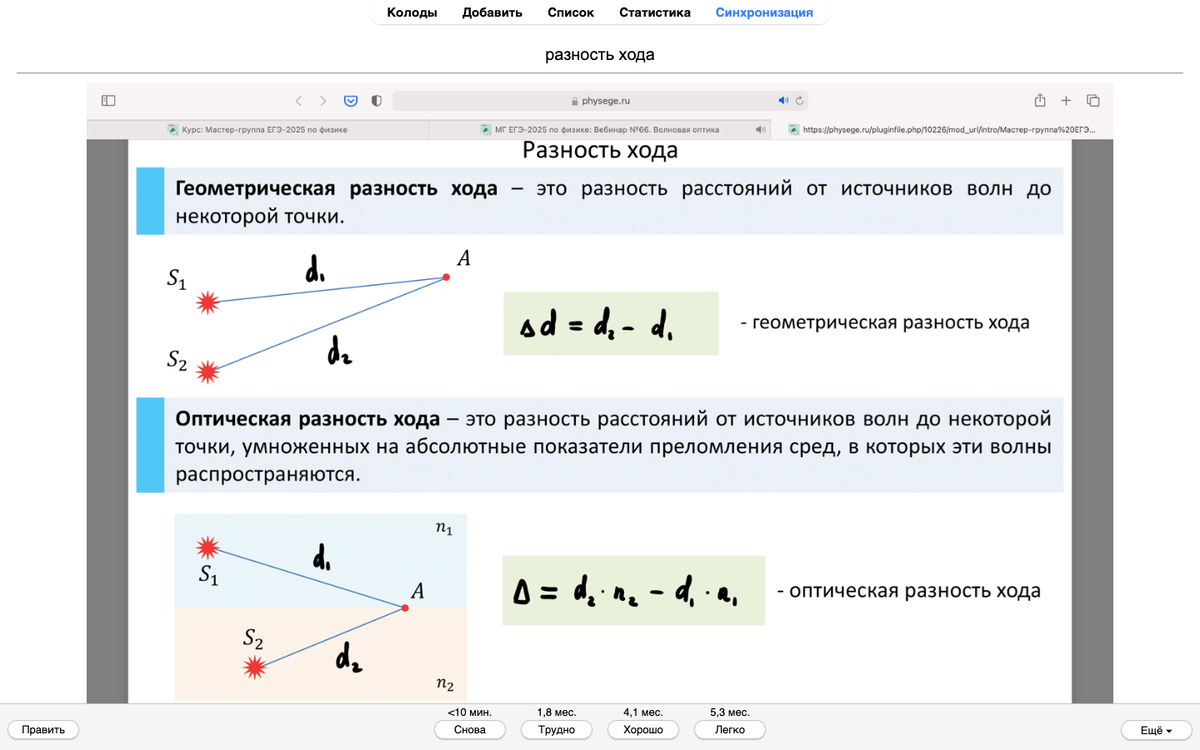The image size is (1200, 750).
Task: Click the card question text разность хода
Action: [600, 54]
